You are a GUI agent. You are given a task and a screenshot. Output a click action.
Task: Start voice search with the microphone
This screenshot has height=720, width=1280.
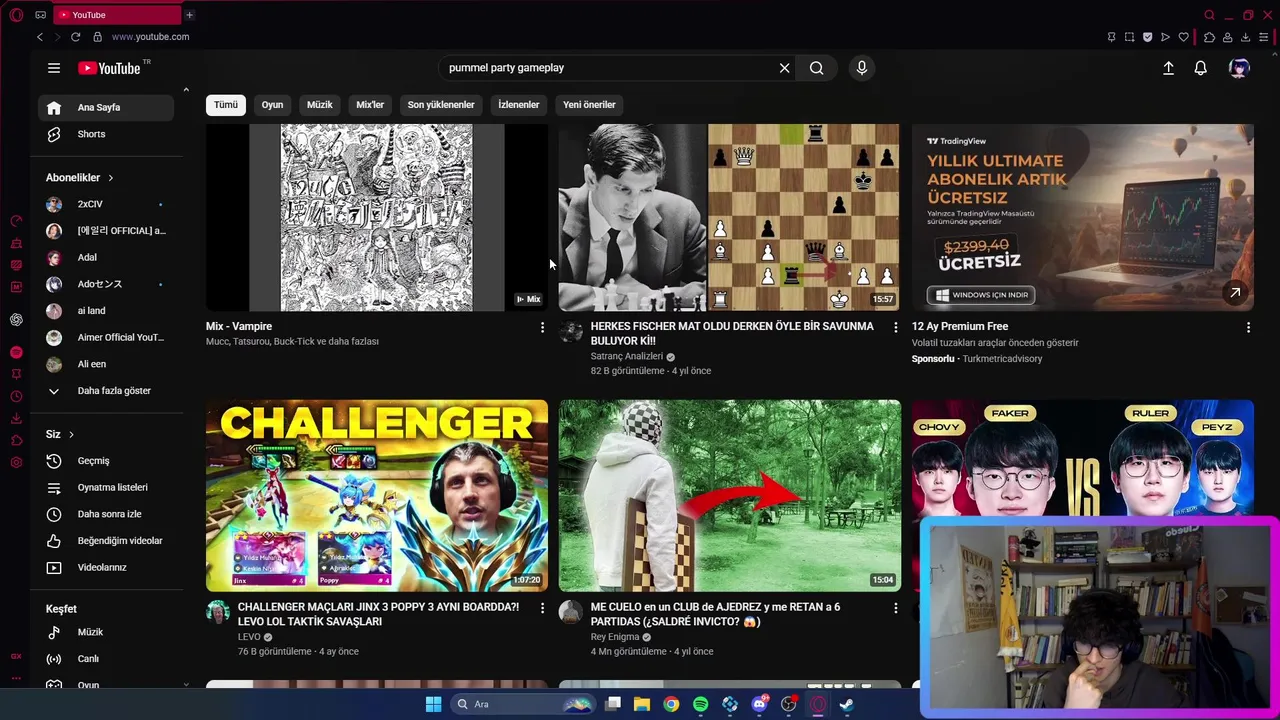pos(862,68)
